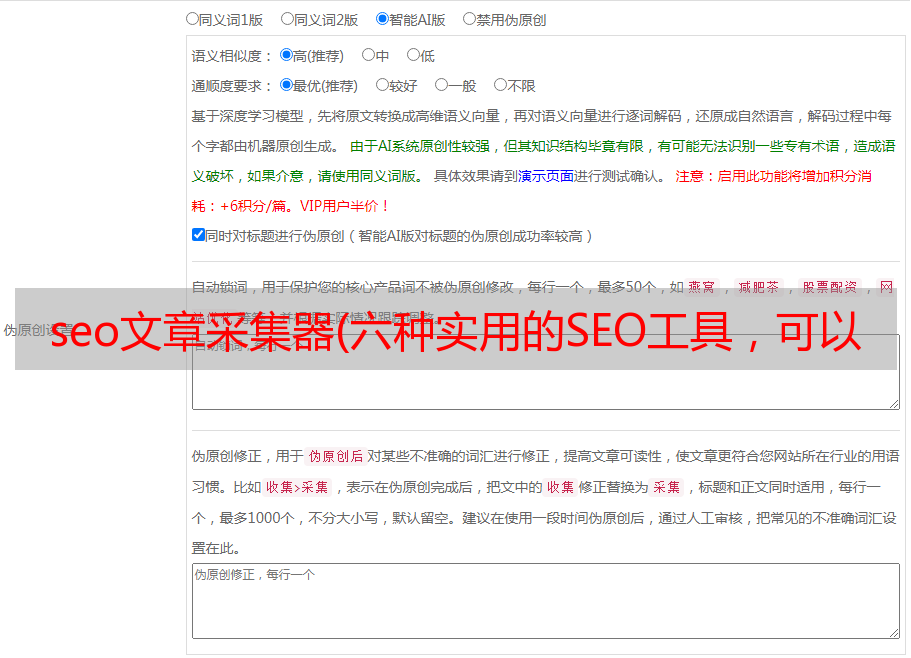Choose the 同义词2版 radio option

[287, 18]
